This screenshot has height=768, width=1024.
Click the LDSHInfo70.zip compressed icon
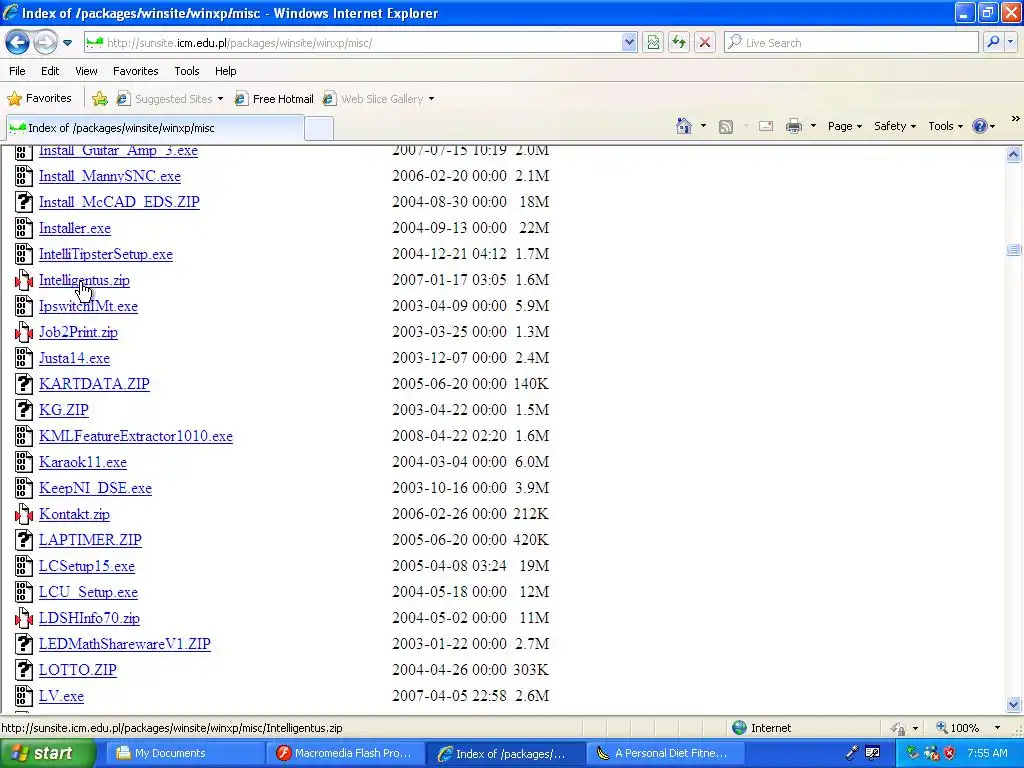24,618
